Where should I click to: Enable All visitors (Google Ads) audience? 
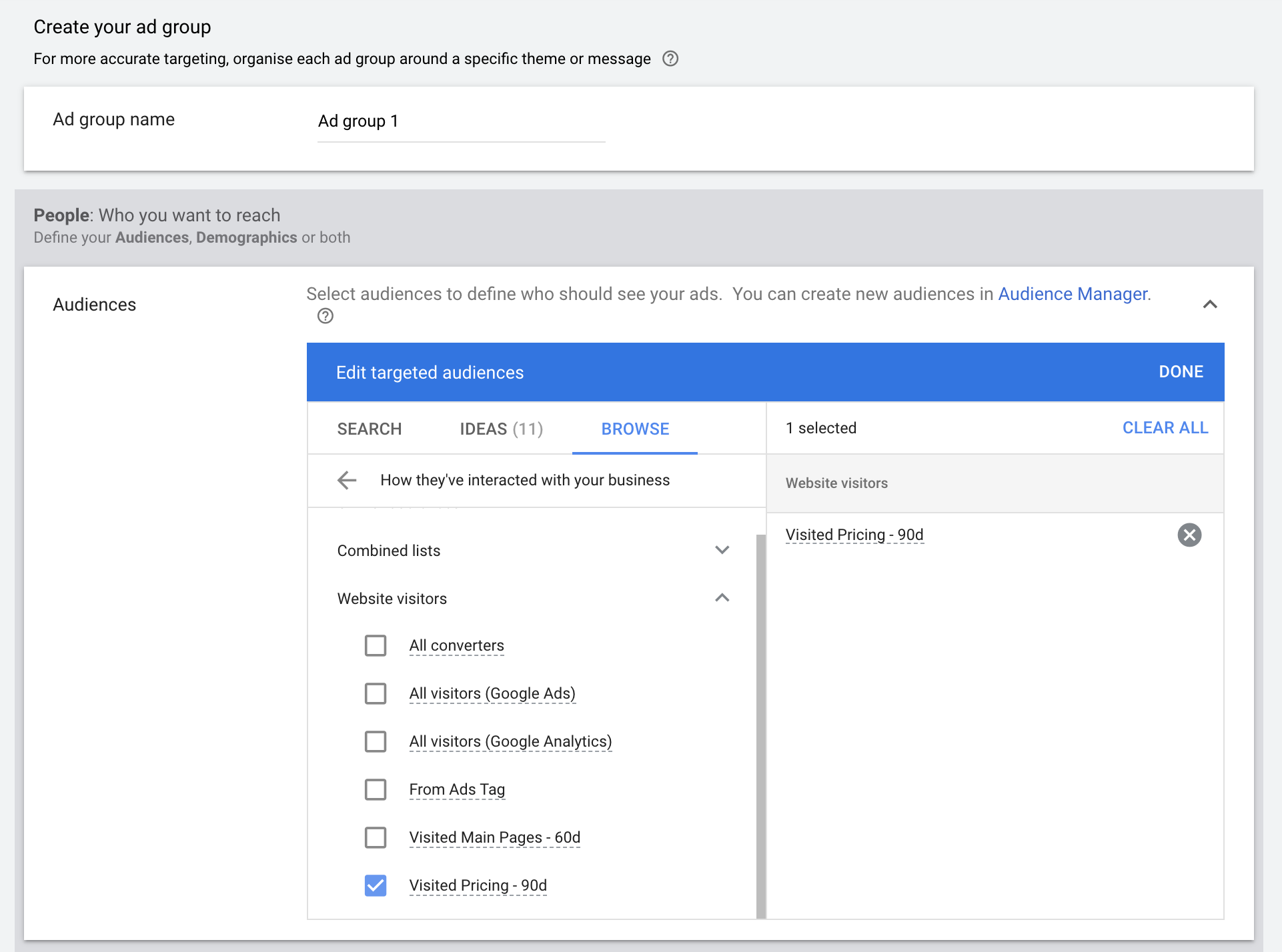coord(376,693)
